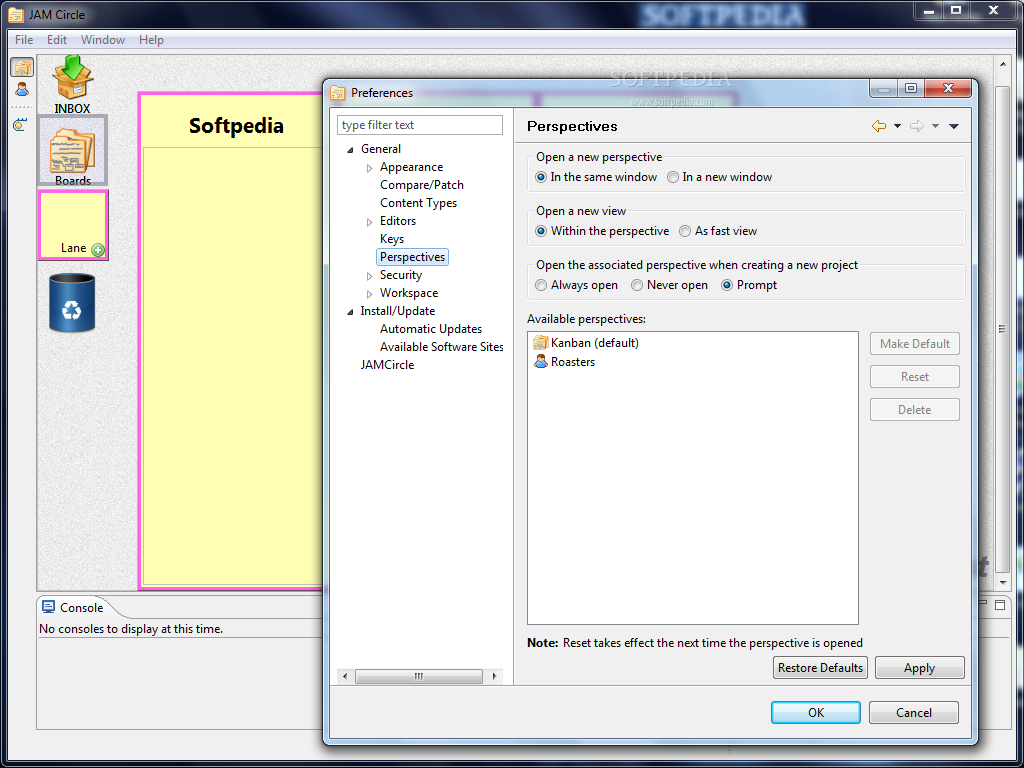1024x768 pixels.
Task: Click Roasters person icon in list
Action: 541,361
